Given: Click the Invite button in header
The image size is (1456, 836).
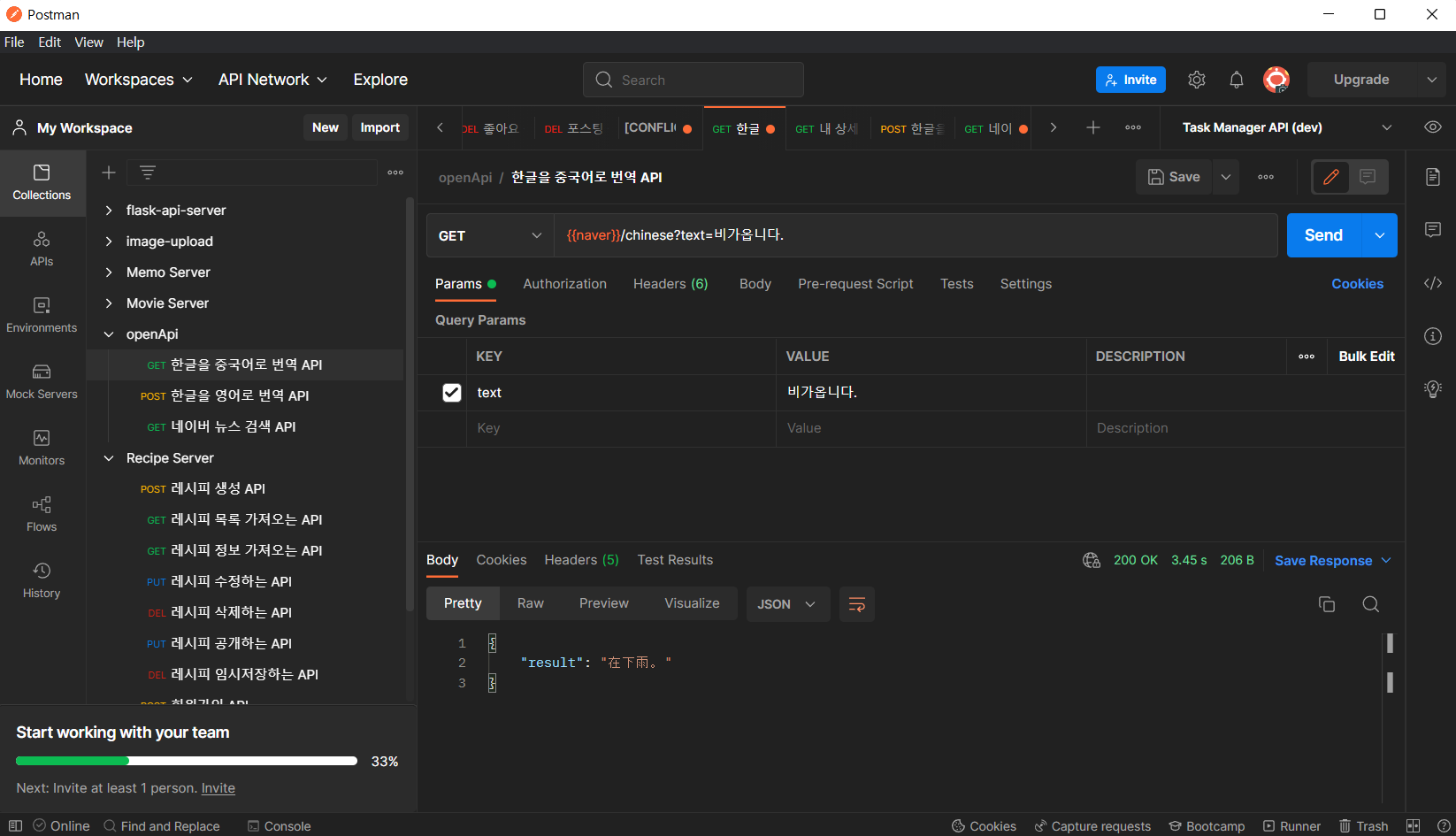Looking at the screenshot, I should point(1130,80).
